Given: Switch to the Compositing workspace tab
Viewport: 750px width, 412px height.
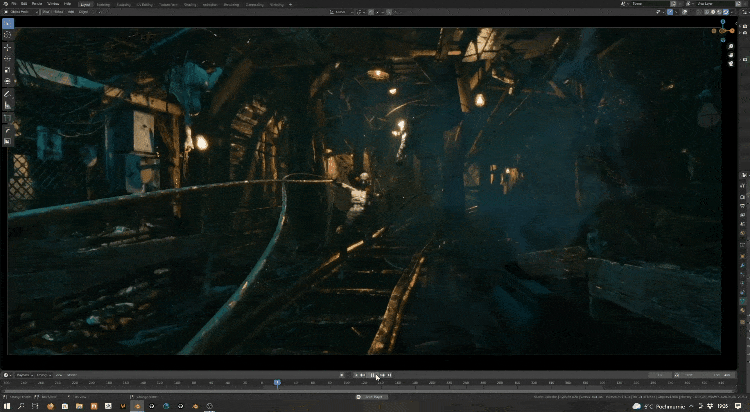Looking at the screenshot, I should click(x=254, y=4).
